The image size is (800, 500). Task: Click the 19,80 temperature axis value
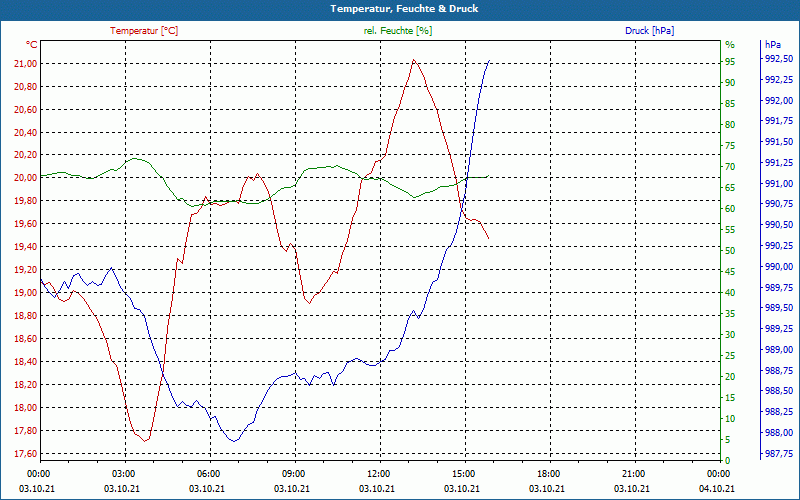26,201
